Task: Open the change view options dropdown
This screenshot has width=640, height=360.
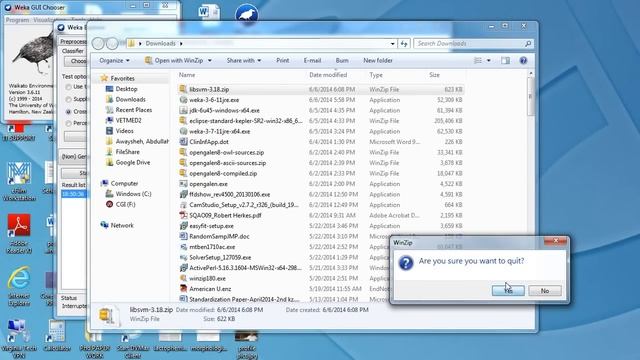Action: (x=489, y=60)
